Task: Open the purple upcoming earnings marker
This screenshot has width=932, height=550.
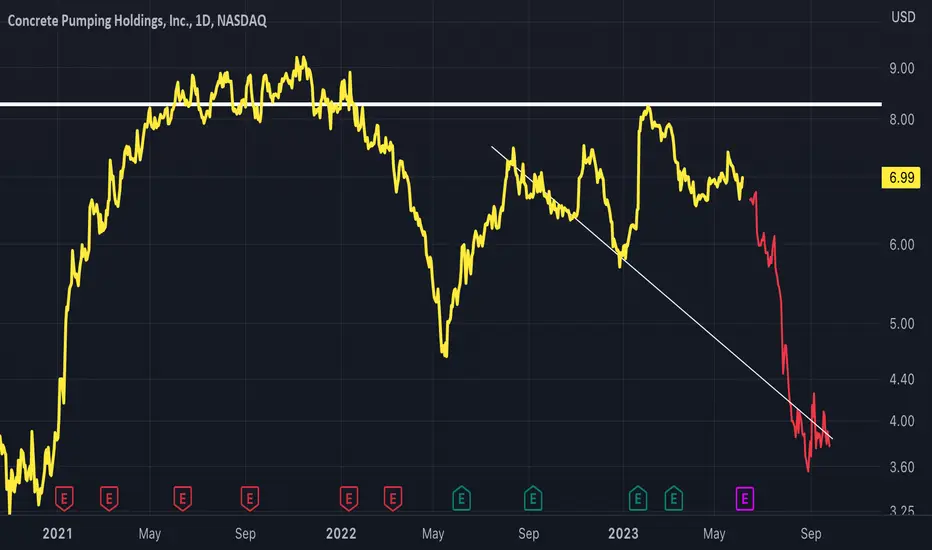Action: [x=745, y=498]
